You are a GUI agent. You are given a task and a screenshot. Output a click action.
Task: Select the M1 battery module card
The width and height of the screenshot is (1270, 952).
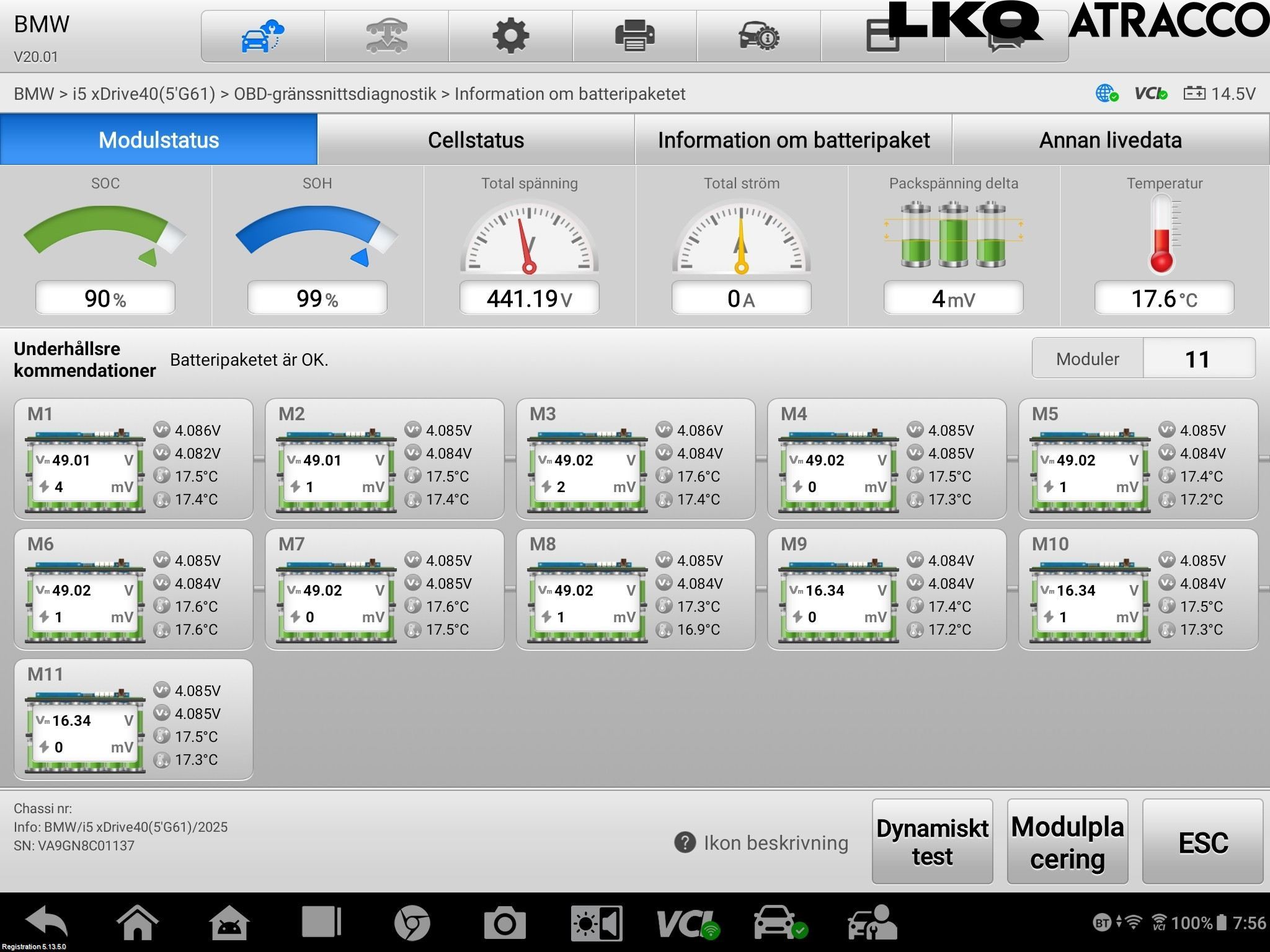[x=133, y=459]
